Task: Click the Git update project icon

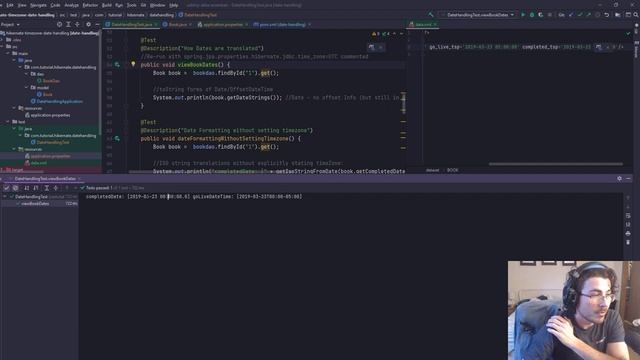Action: coord(571,15)
